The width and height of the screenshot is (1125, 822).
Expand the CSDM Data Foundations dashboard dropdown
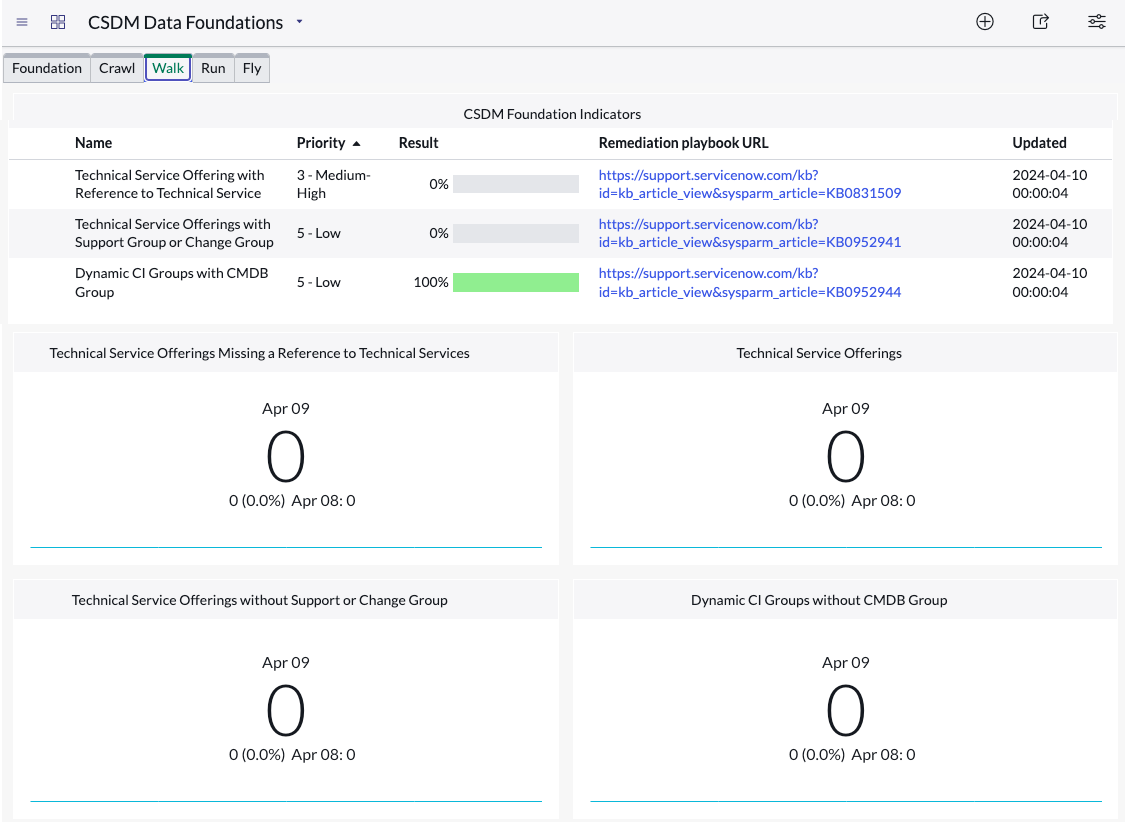[x=299, y=22]
